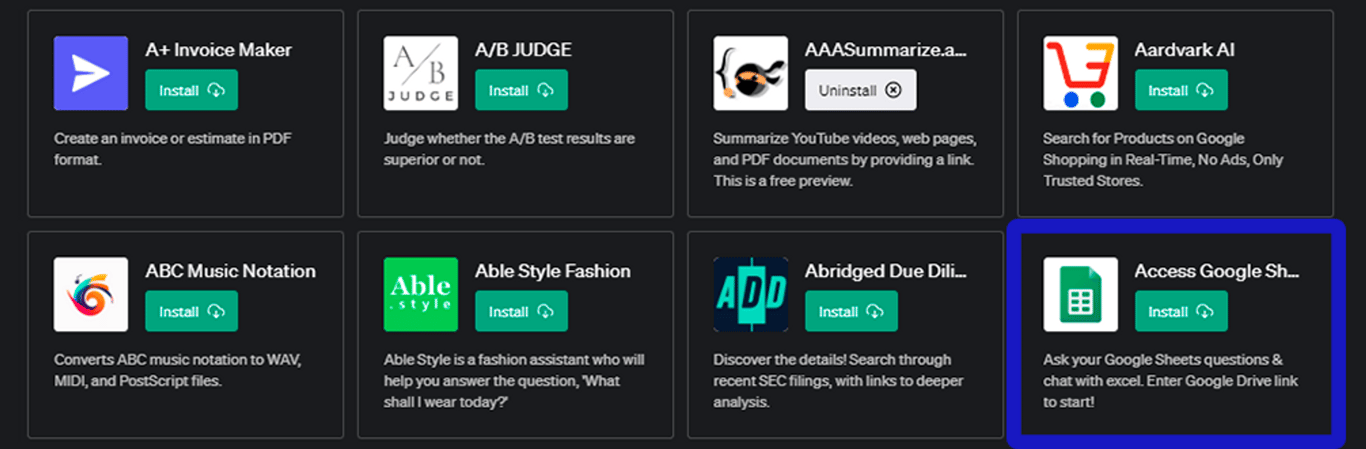1366x449 pixels.
Task: Click the Access Google Sheets description text
Action: coord(1170,380)
